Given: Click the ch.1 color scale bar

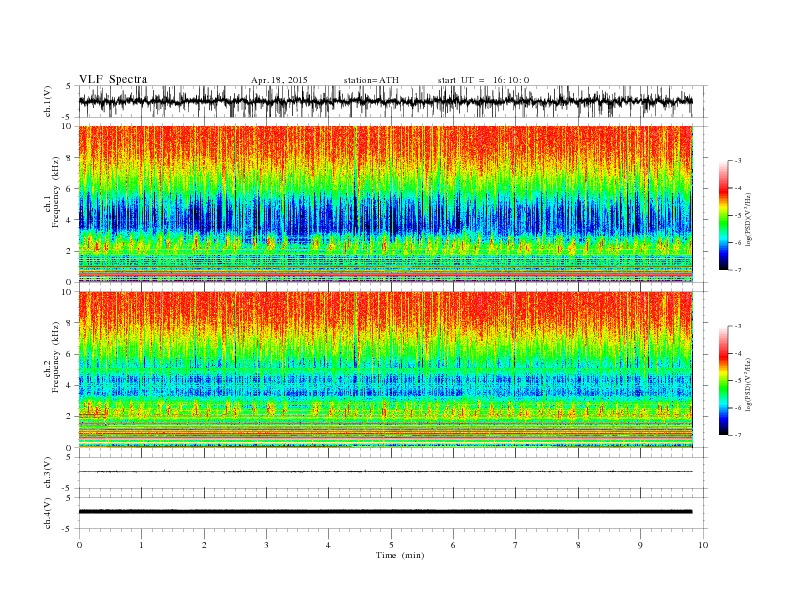Looking at the screenshot, I should pyautogui.click(x=723, y=215).
